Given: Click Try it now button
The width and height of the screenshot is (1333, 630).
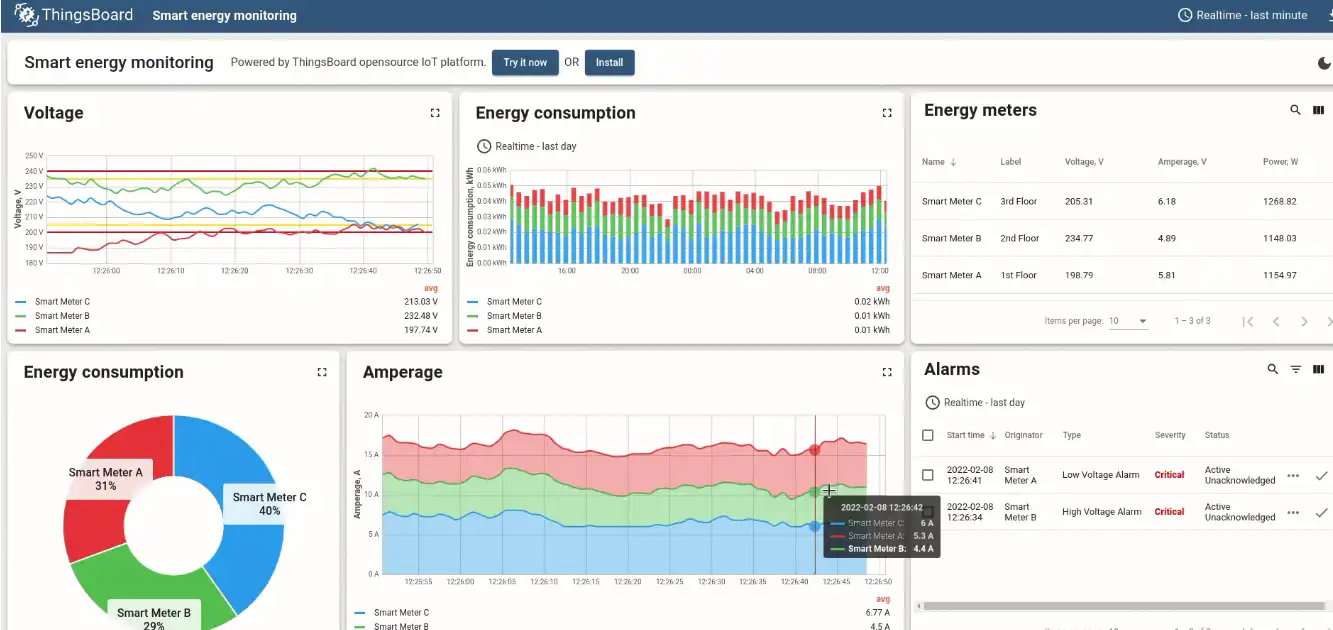Looking at the screenshot, I should pos(525,62).
